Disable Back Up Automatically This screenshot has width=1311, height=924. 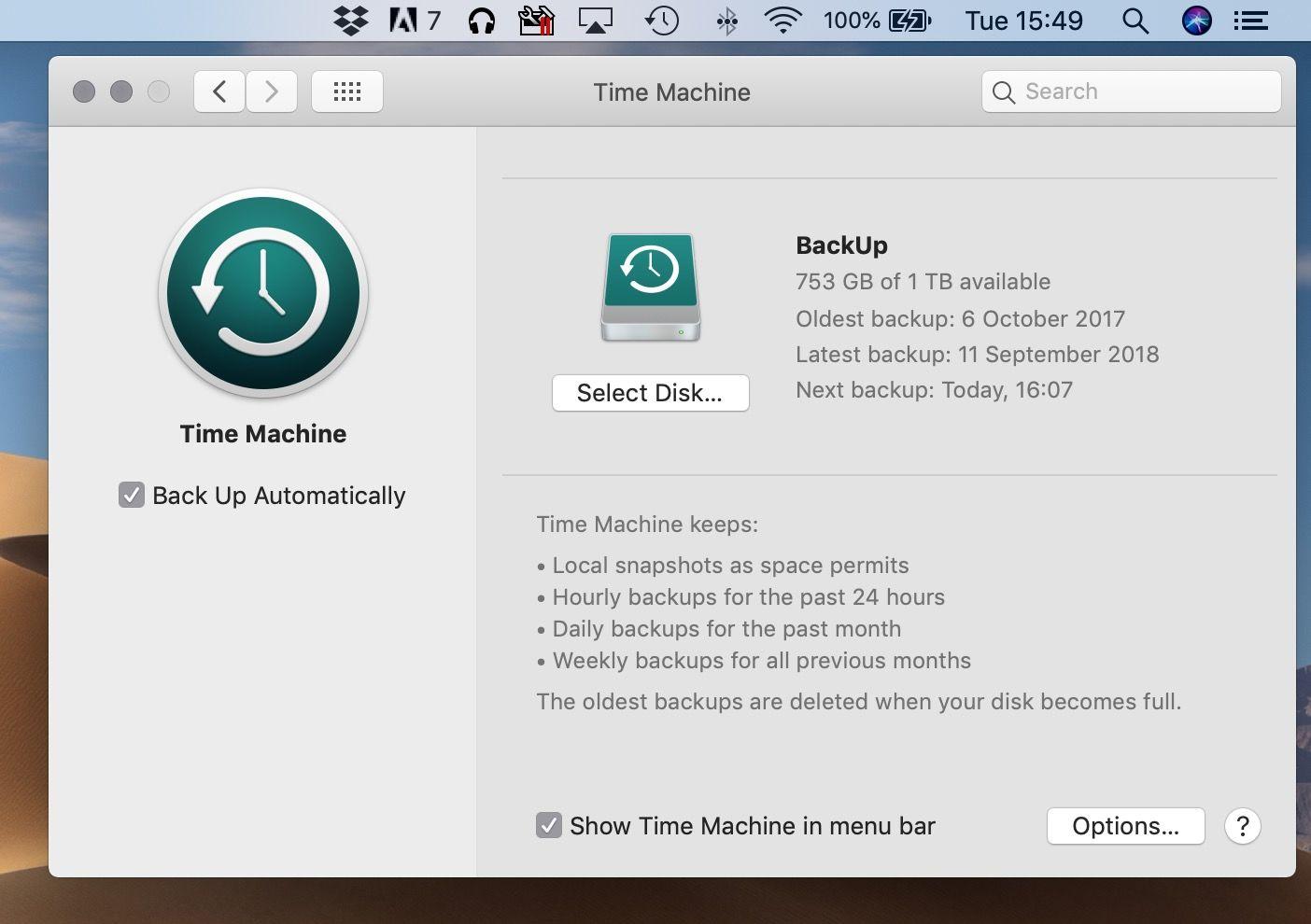click(x=132, y=496)
